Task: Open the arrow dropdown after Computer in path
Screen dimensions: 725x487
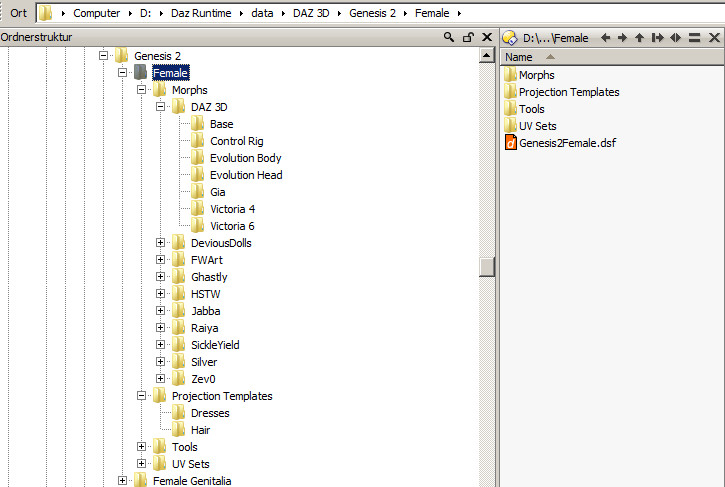Action: (x=130, y=13)
